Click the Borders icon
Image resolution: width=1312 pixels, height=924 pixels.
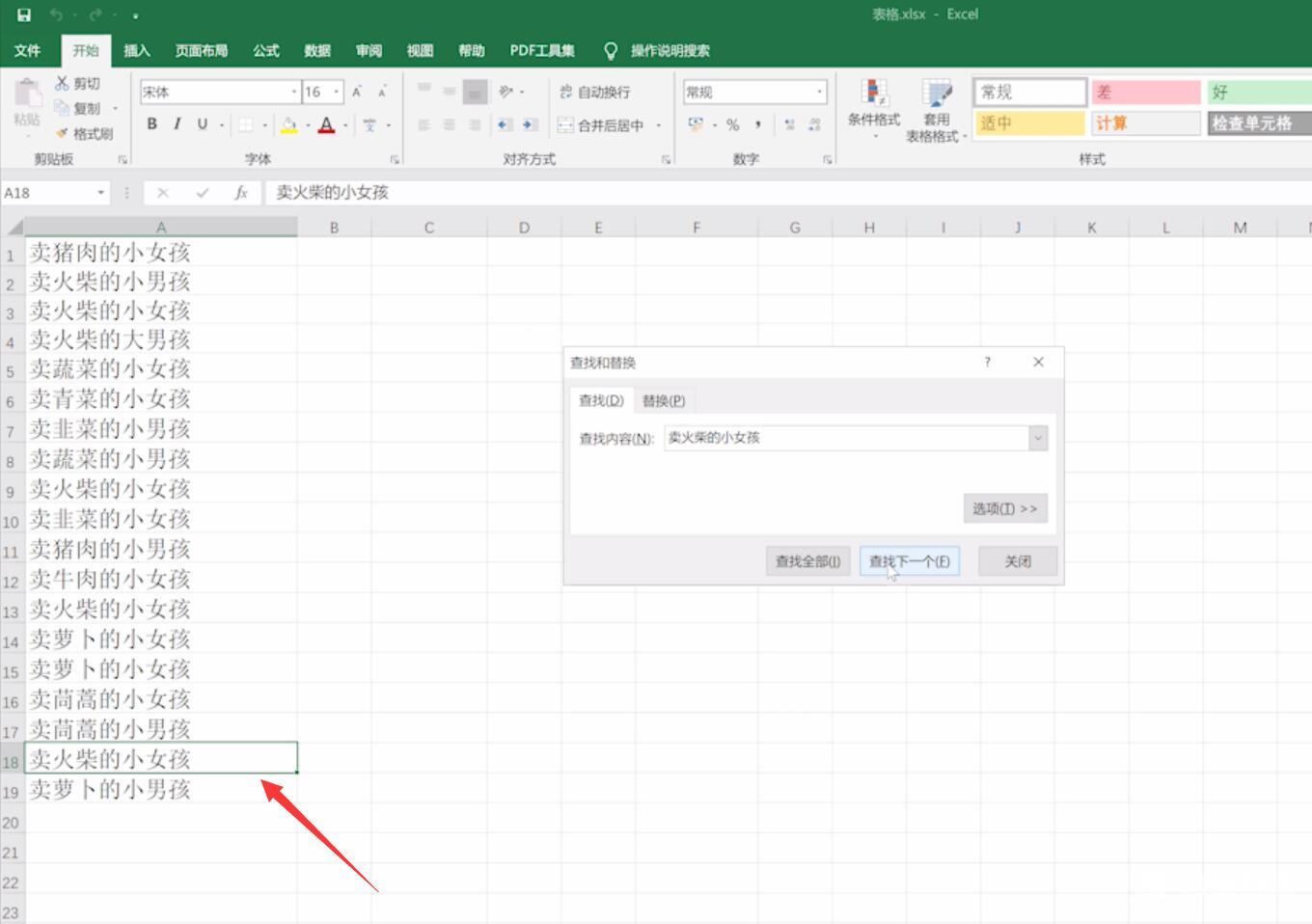246,124
